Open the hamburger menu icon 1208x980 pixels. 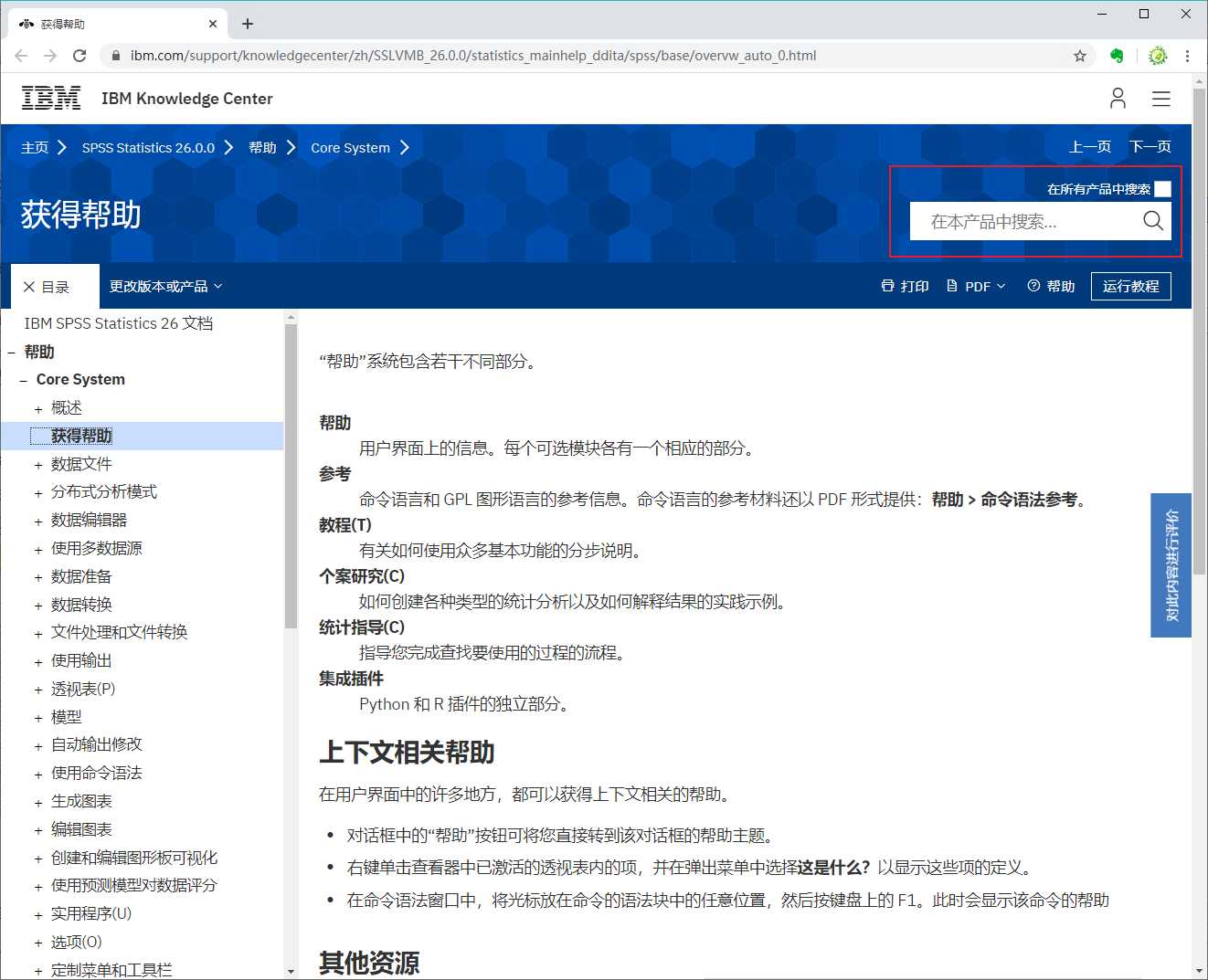(x=1161, y=99)
